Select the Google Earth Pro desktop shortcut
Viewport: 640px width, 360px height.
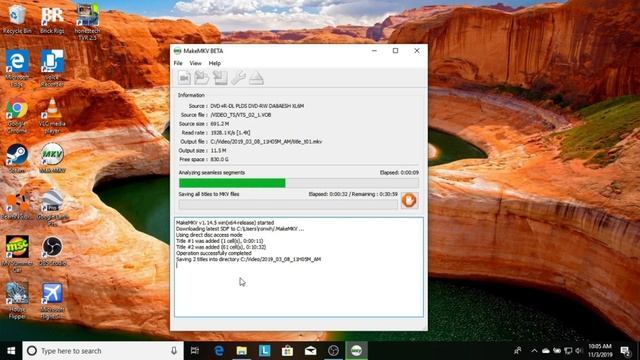52,207
